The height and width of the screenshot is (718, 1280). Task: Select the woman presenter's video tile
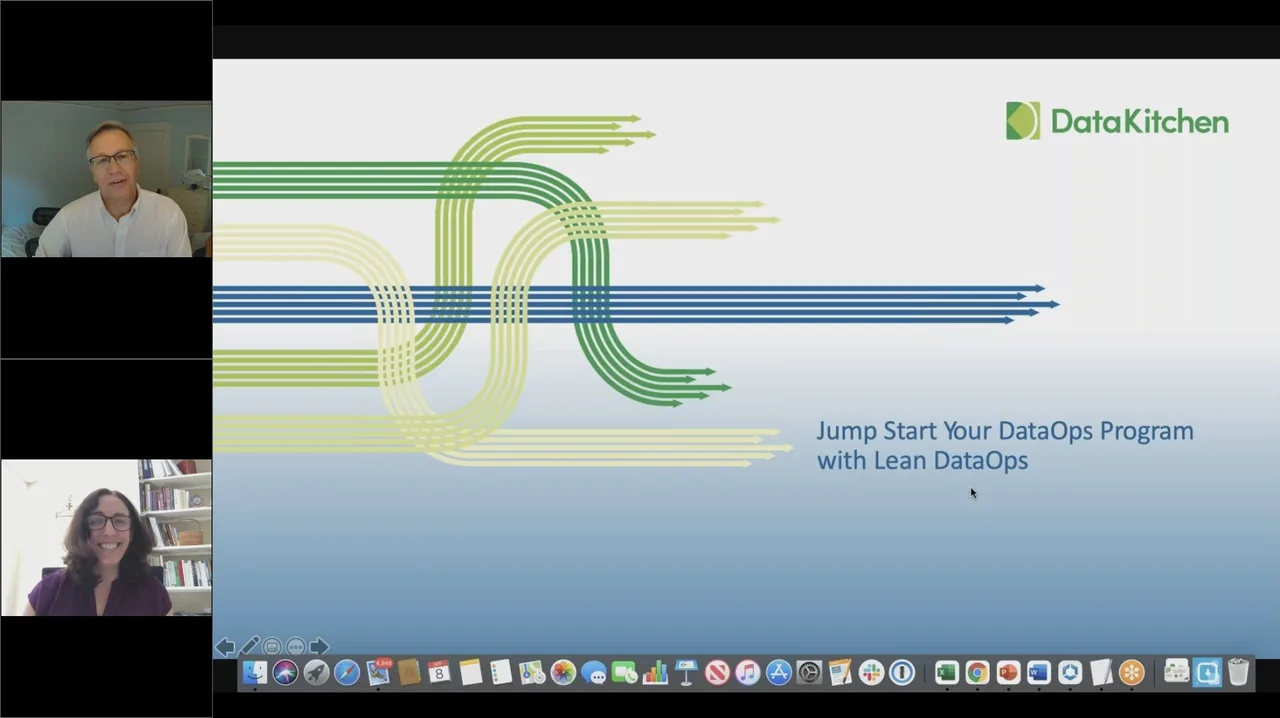[x=106, y=537]
